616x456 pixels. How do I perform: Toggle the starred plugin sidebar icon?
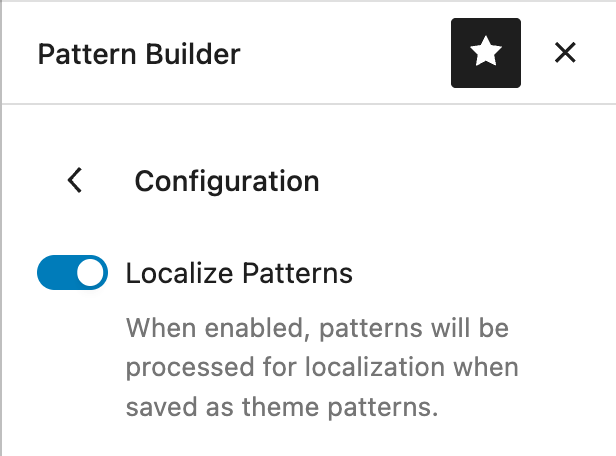pos(486,53)
